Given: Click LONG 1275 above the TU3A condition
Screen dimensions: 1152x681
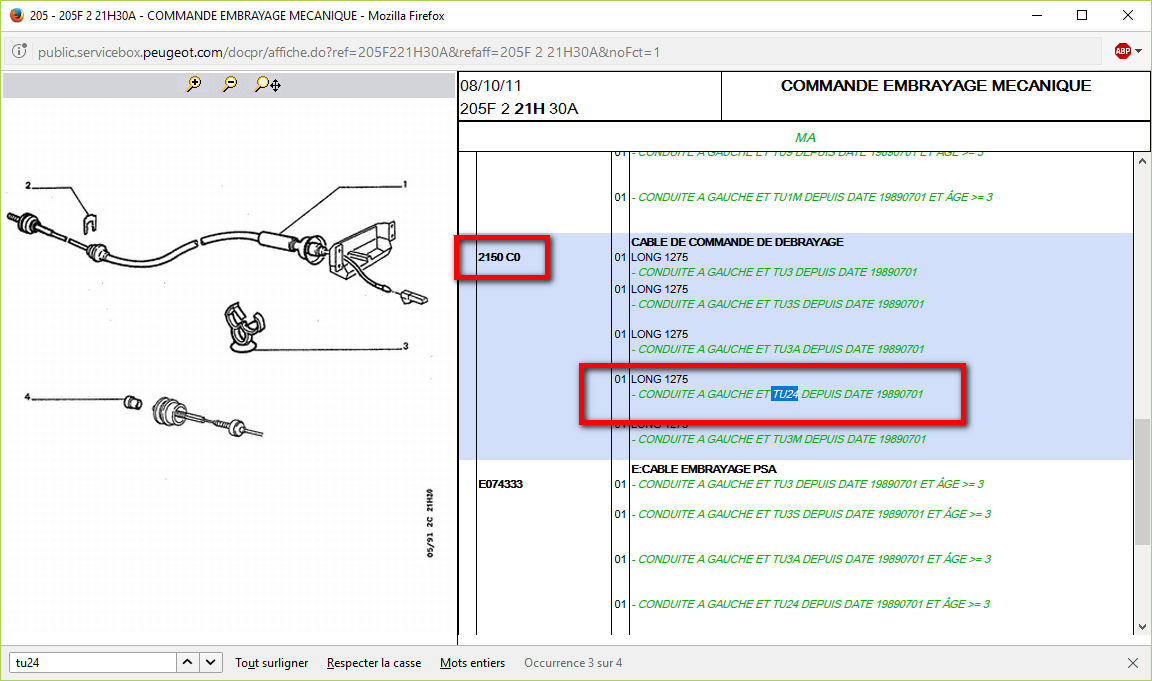Looking at the screenshot, I should pyautogui.click(x=660, y=334).
